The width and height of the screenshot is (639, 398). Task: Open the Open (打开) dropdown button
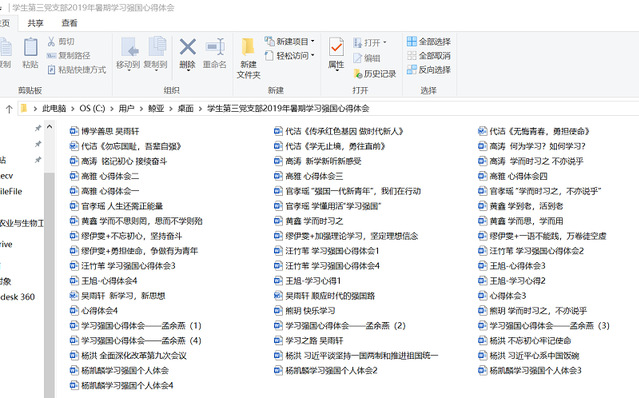385,42
